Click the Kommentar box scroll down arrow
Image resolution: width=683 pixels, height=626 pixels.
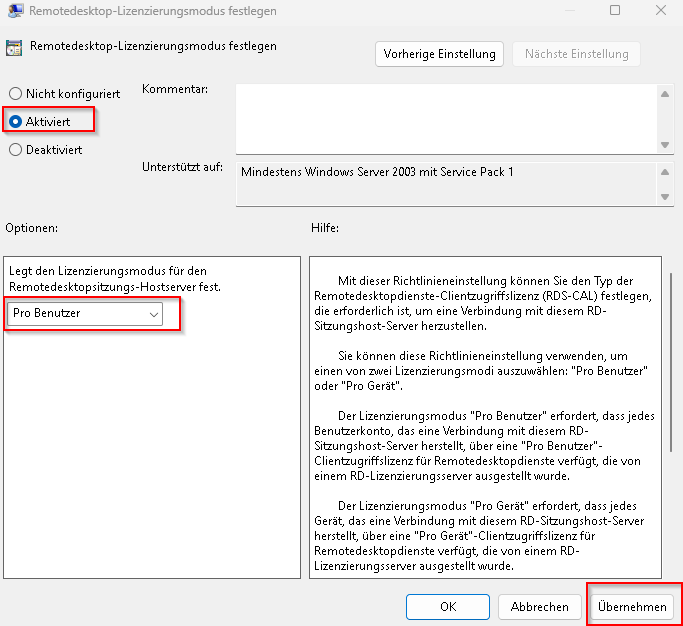[x=665, y=144]
